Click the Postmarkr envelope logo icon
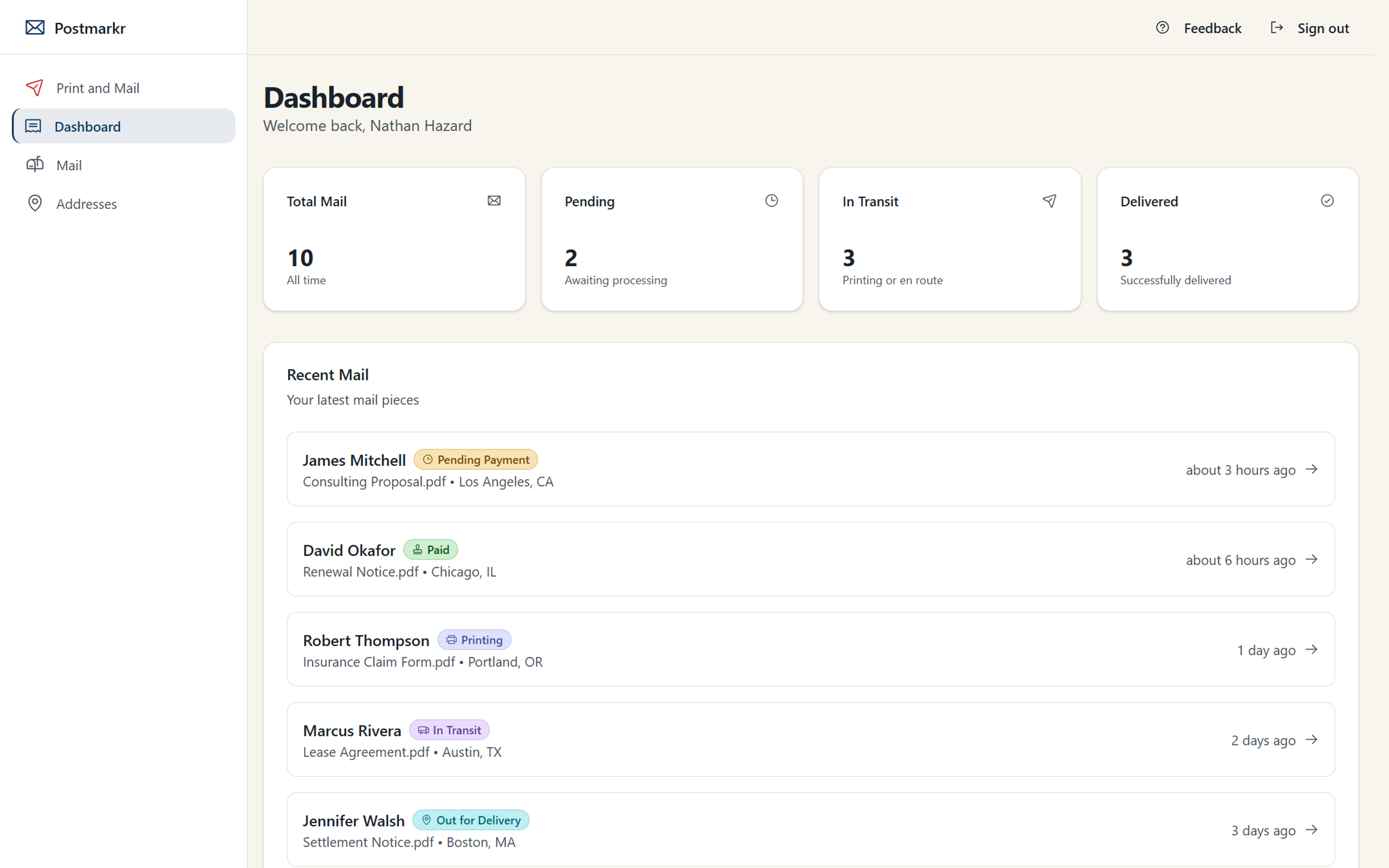 [35, 28]
